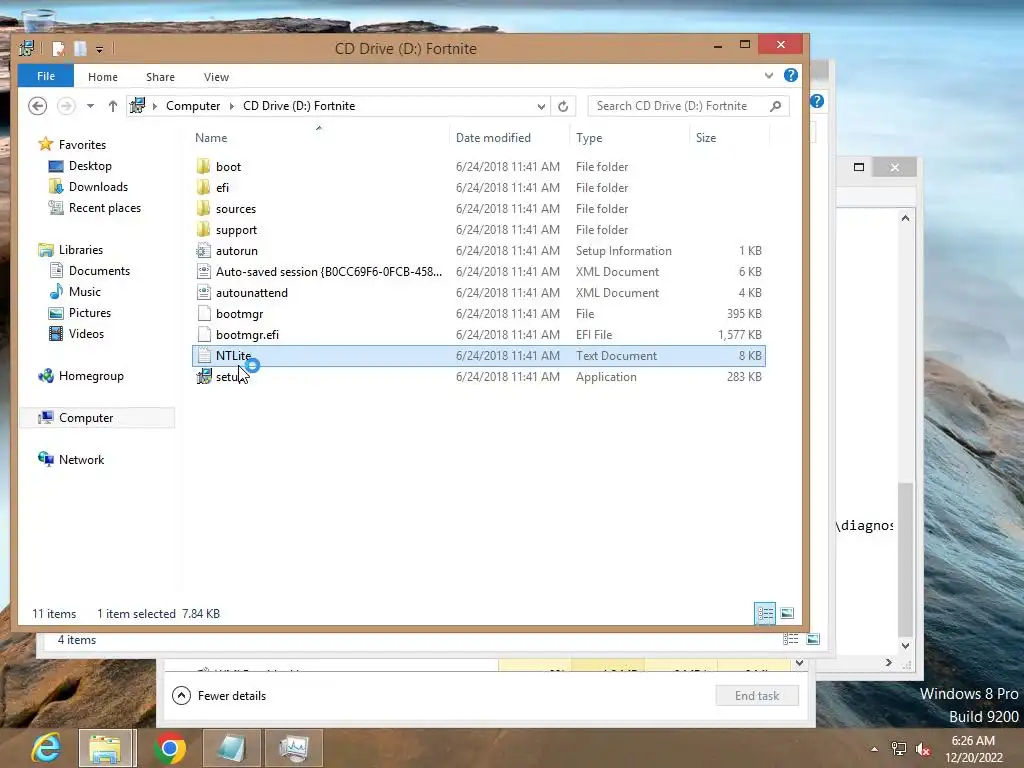Open the Pictures library
The image size is (1024, 768).
[x=89, y=312]
